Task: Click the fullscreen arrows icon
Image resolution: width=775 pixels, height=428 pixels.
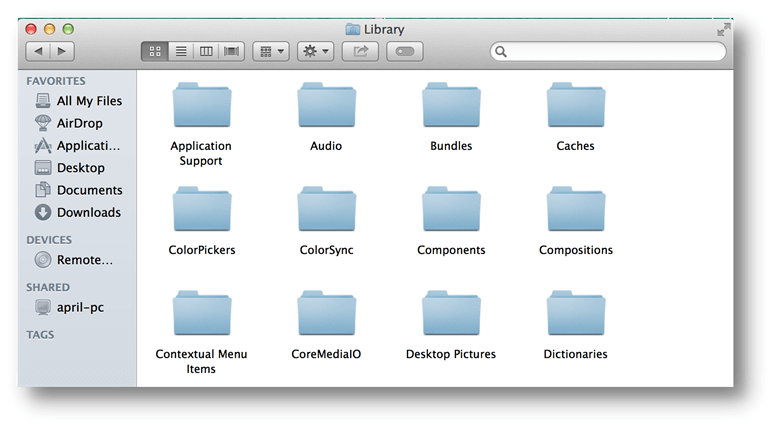Action: pos(724,30)
